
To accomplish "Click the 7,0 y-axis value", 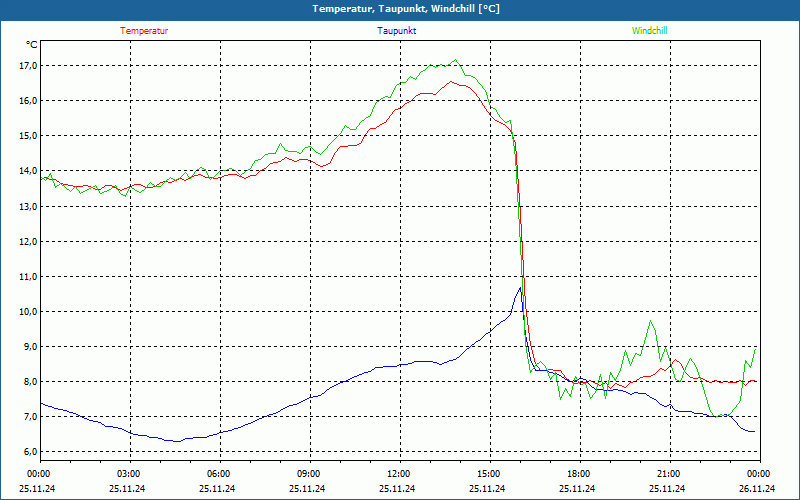I will point(31,417).
